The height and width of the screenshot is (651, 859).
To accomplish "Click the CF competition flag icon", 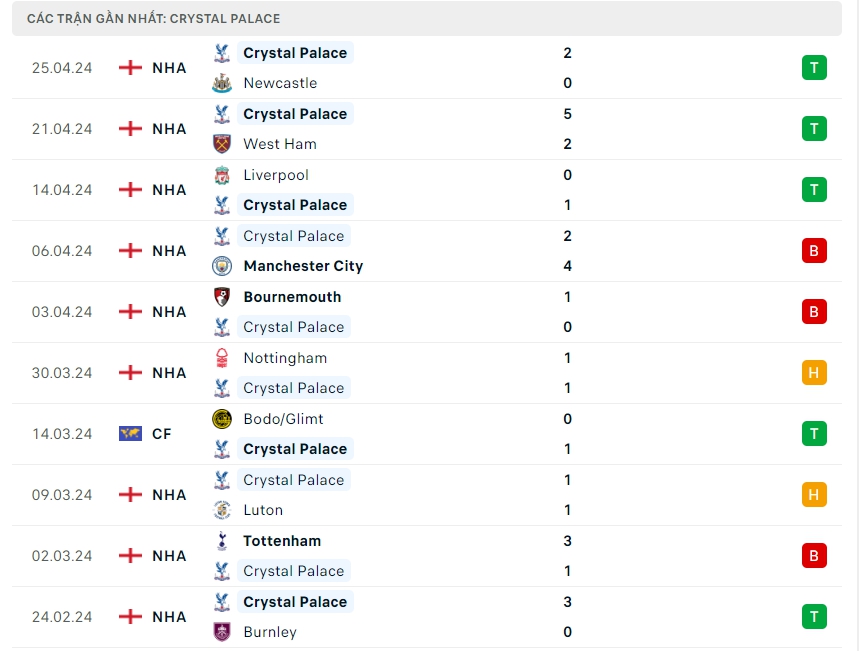I will click(130, 434).
